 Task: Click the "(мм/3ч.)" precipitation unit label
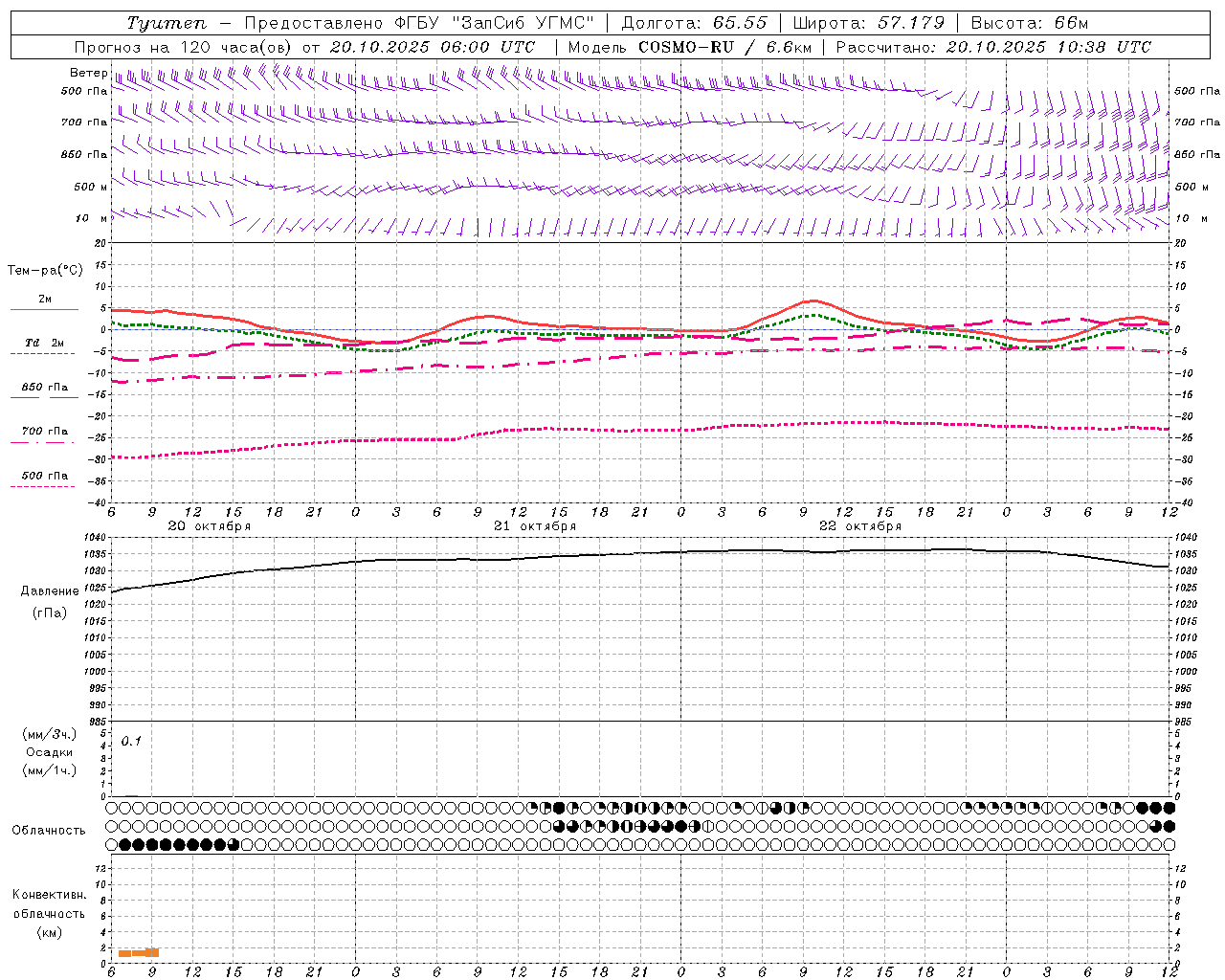click(x=49, y=734)
